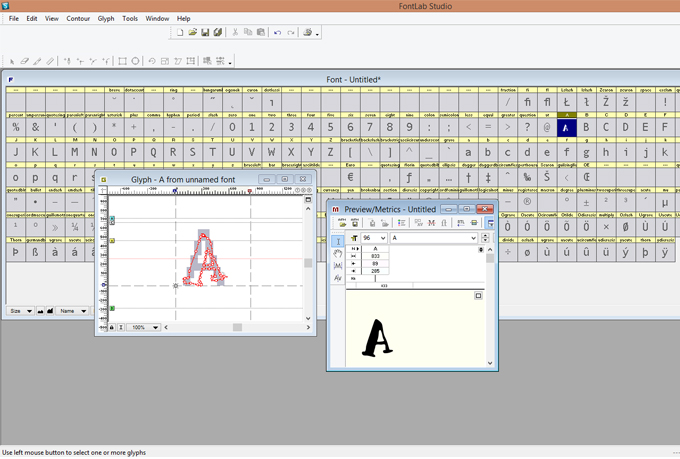Select the Metrics M tool in Preview/Metrics
The width and height of the screenshot is (680, 459).
pyautogui.click(x=338, y=266)
